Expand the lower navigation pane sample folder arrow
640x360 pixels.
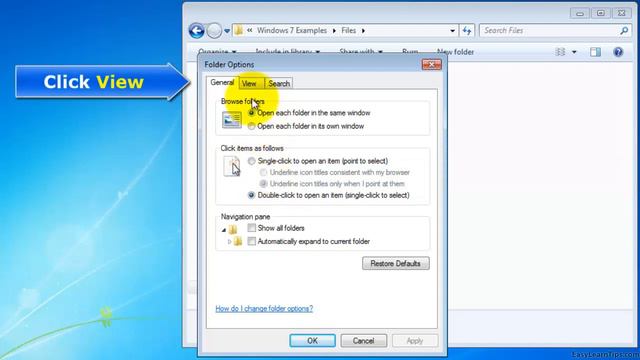click(229, 242)
